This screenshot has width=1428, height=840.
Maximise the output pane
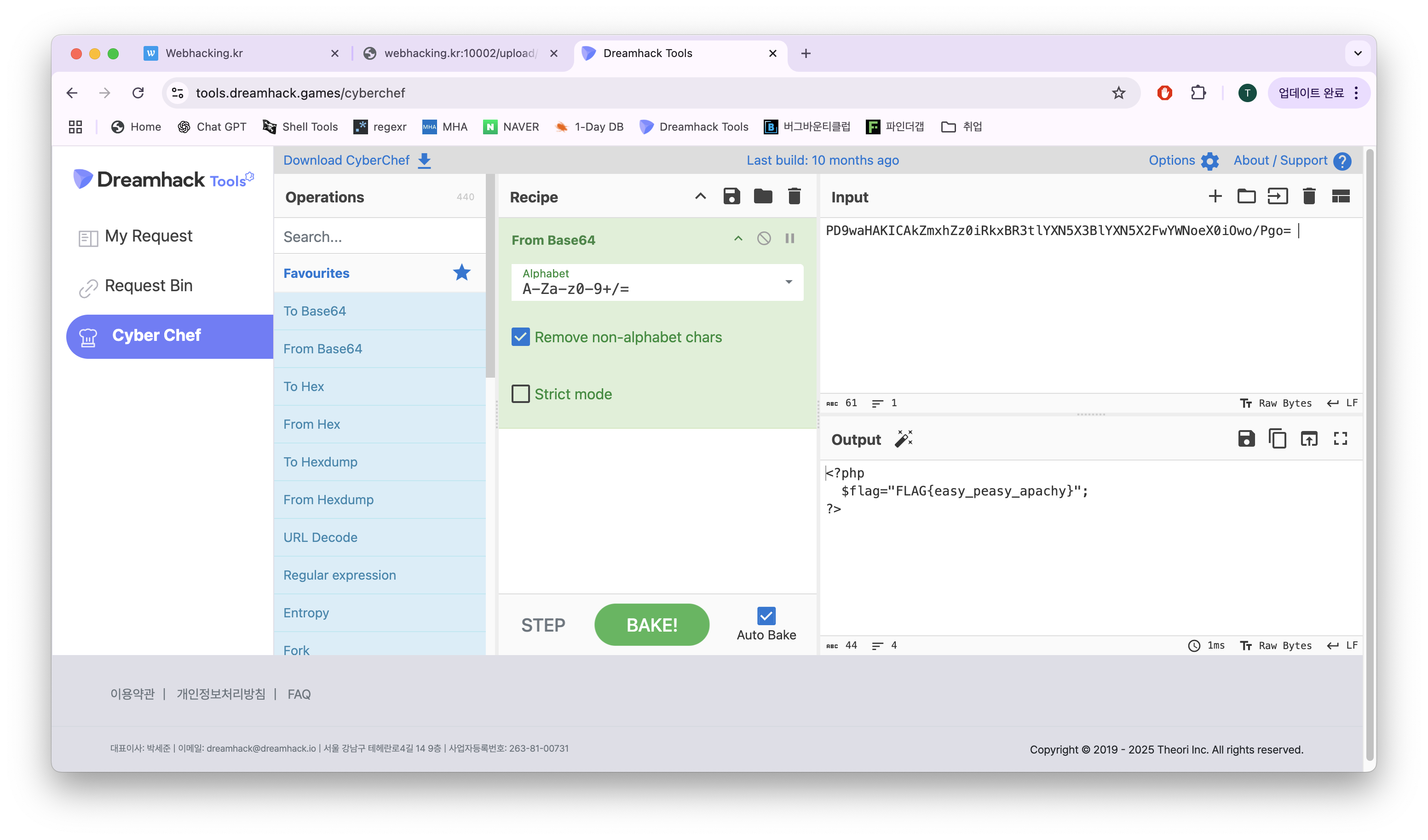[x=1340, y=439]
